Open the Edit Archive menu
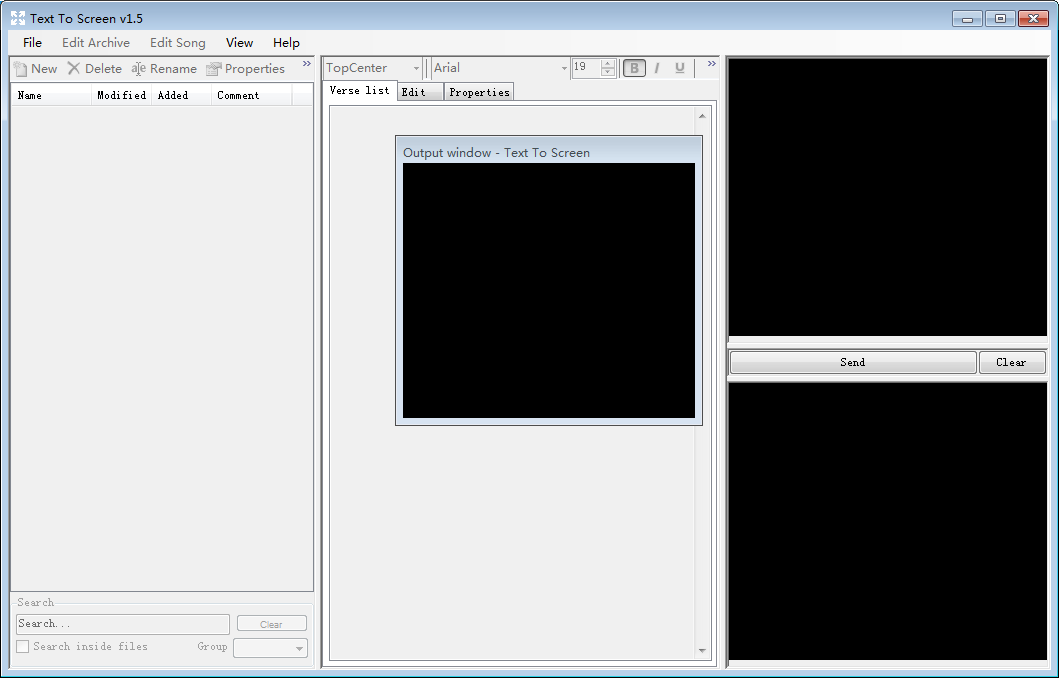This screenshot has width=1059, height=678. [x=96, y=43]
